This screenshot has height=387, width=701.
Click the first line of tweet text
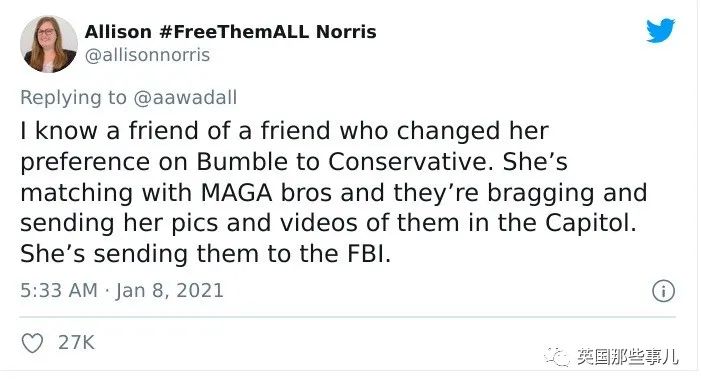pos(284,131)
